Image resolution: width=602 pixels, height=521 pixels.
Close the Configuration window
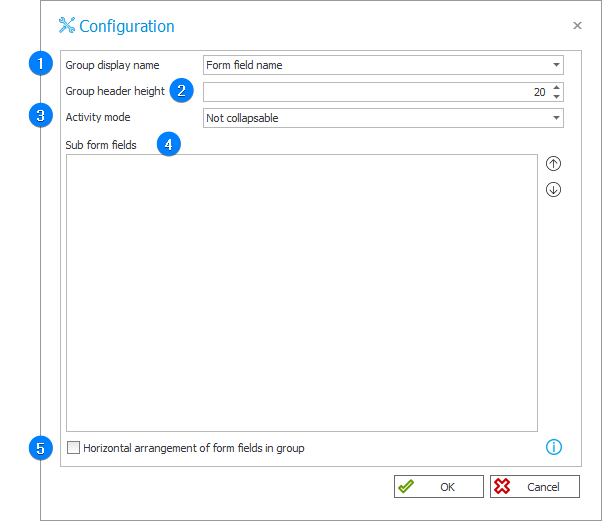(577, 26)
